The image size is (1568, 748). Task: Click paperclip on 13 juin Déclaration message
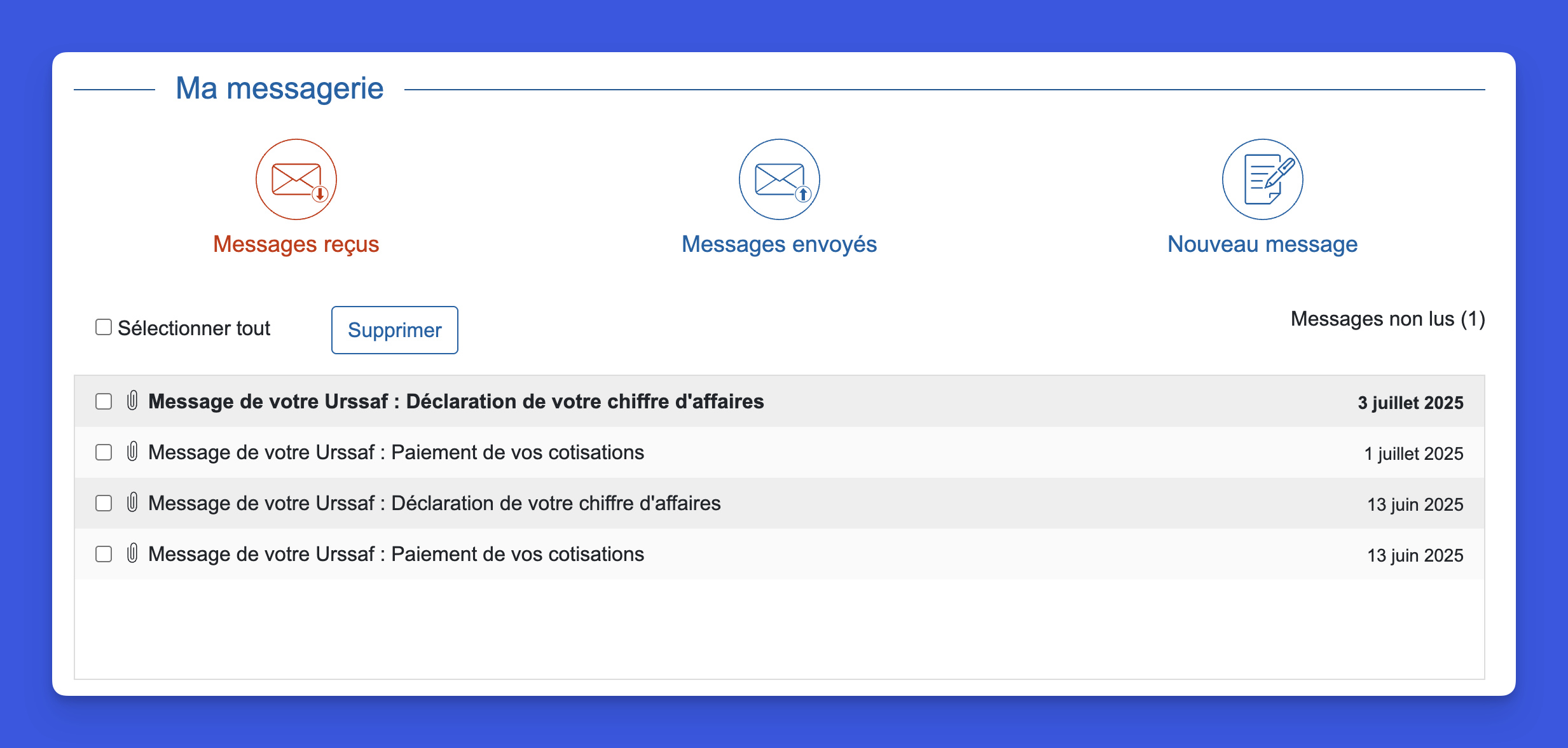point(132,502)
